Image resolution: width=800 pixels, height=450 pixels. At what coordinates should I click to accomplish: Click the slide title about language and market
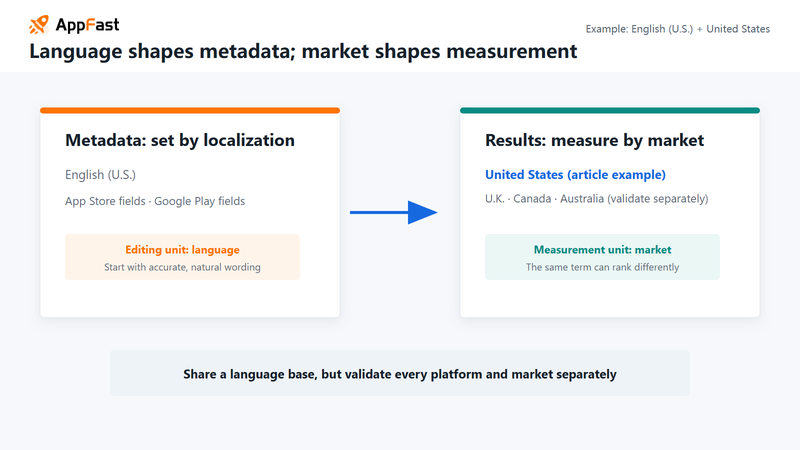click(x=303, y=52)
